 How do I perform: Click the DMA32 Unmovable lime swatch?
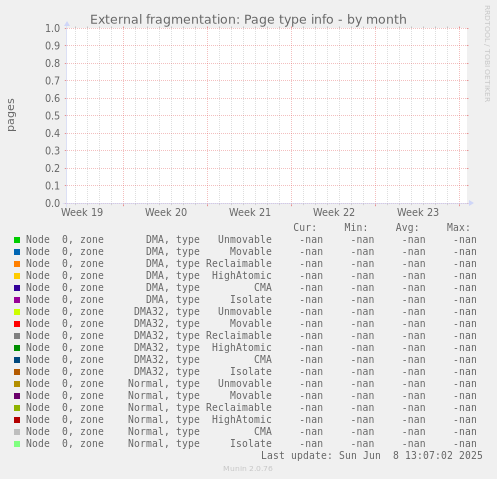click(17, 312)
